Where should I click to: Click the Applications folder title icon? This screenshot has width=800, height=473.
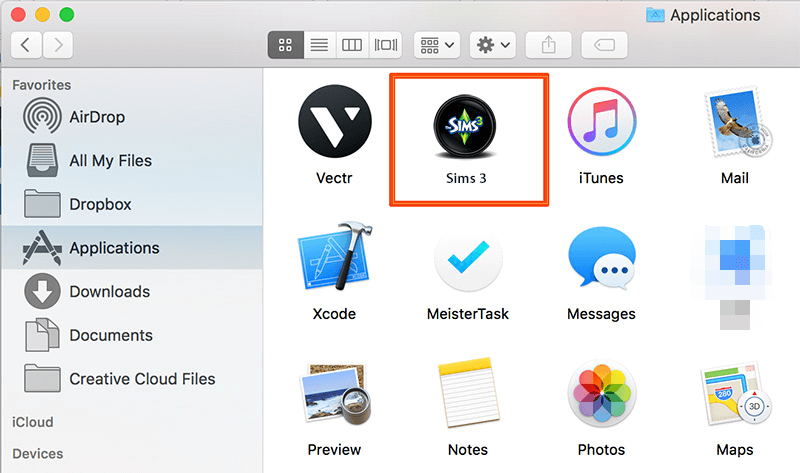point(655,15)
